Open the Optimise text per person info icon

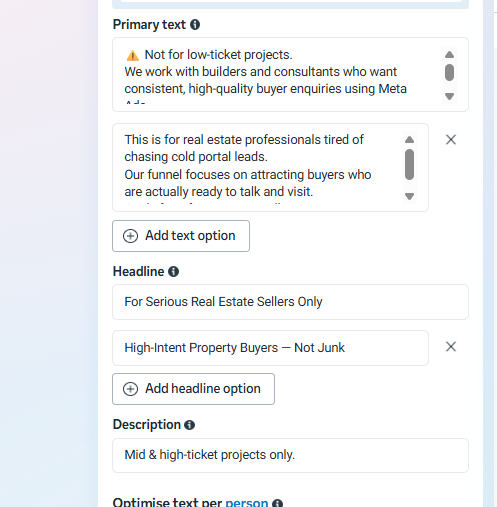point(277,504)
